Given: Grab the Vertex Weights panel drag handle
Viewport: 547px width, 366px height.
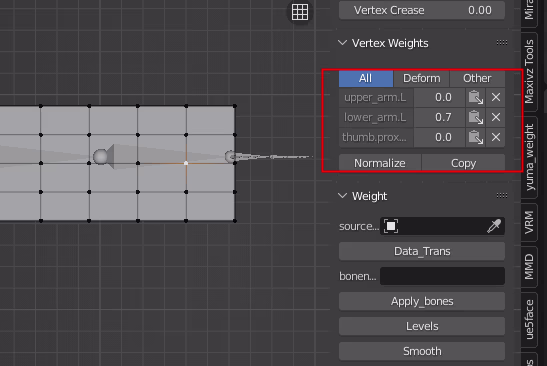Looking at the screenshot, I should click(x=502, y=43).
